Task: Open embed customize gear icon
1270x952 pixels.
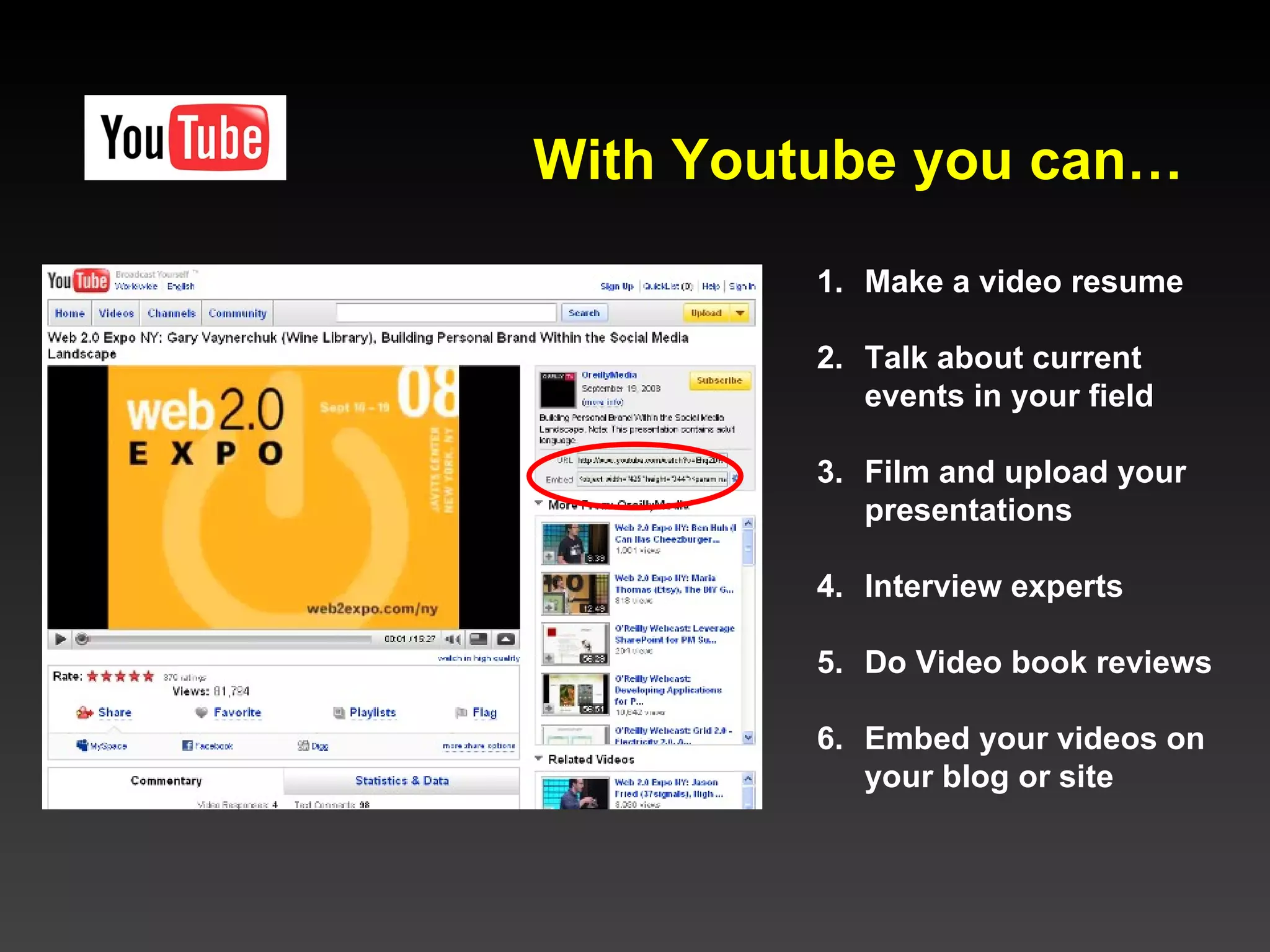Action: [735, 478]
